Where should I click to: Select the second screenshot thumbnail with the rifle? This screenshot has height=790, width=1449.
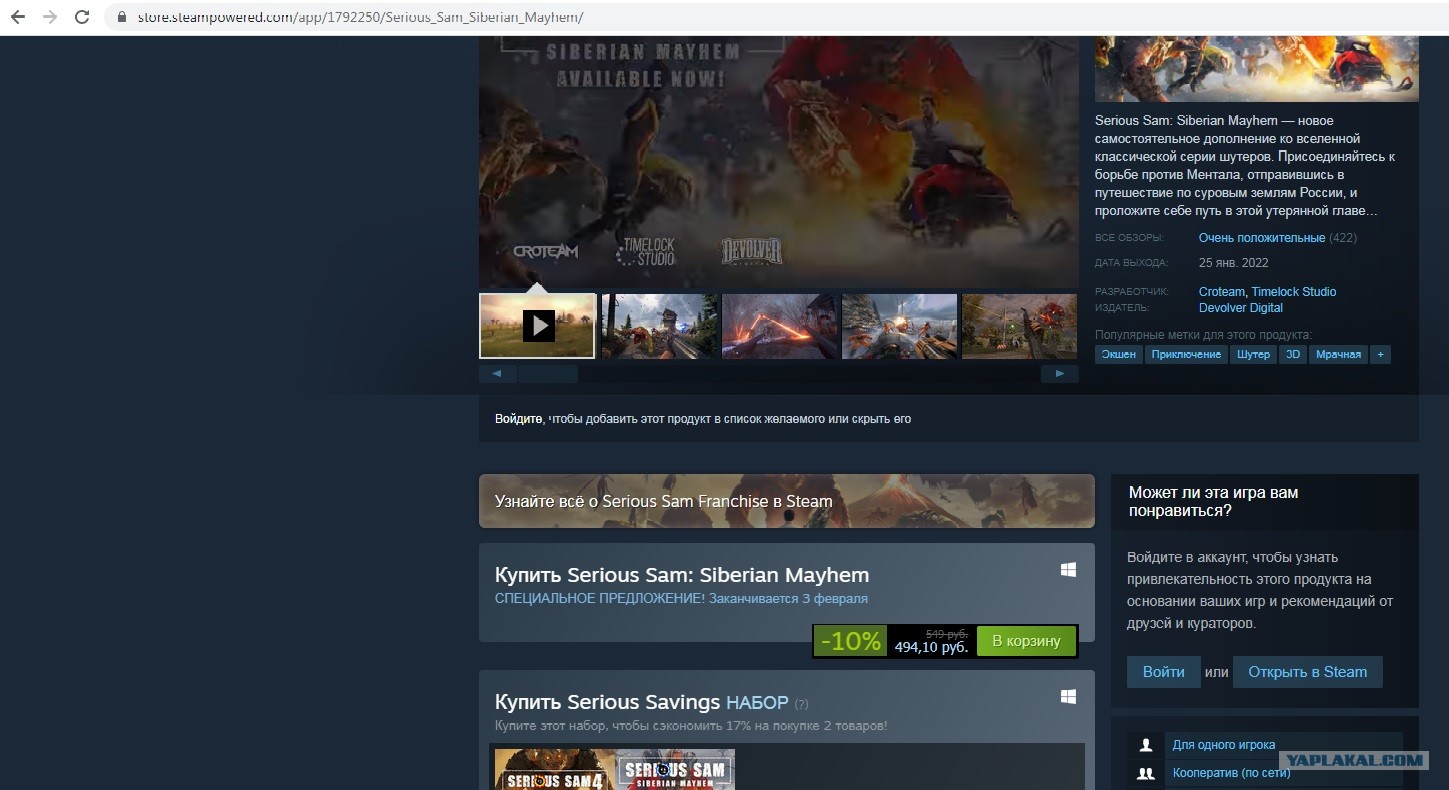point(660,326)
